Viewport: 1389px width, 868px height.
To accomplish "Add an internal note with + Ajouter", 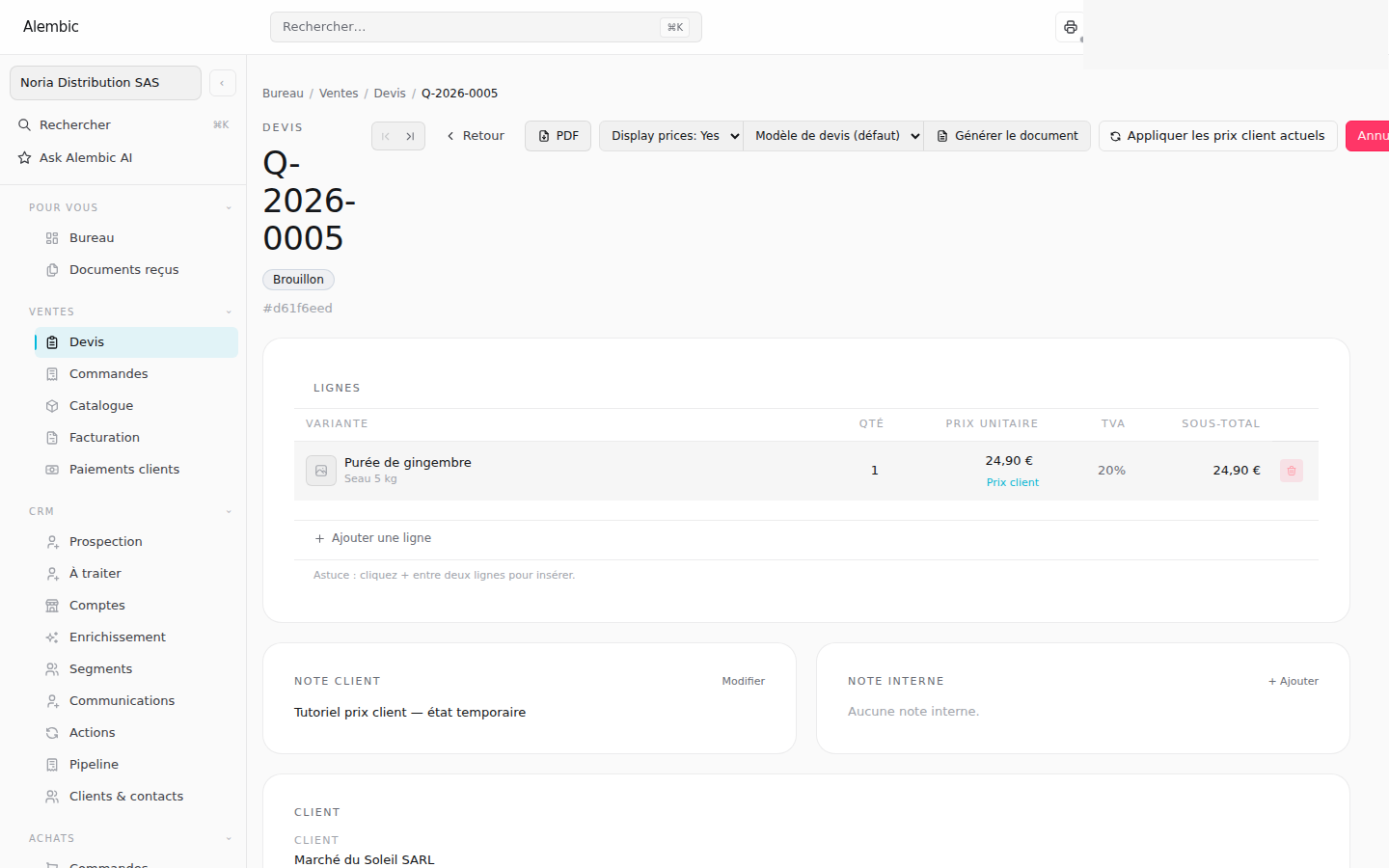I will point(1294,681).
